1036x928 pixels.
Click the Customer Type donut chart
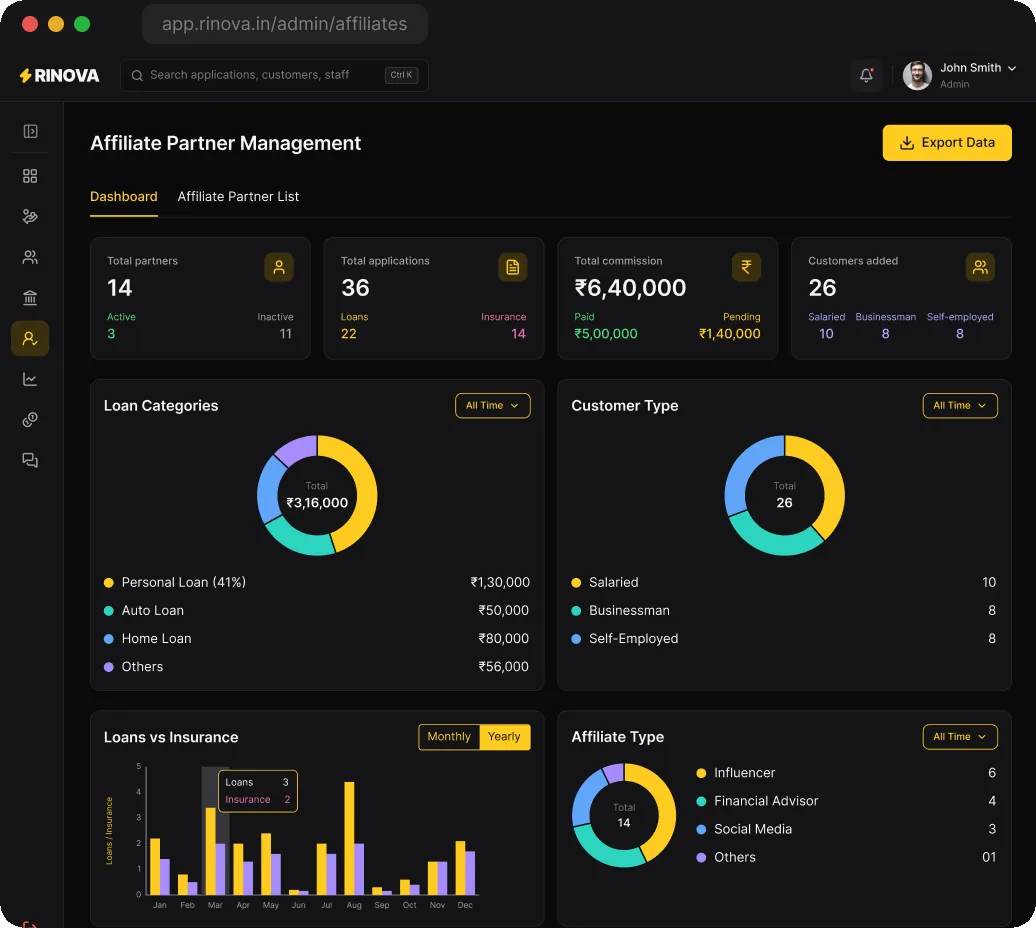(x=784, y=495)
